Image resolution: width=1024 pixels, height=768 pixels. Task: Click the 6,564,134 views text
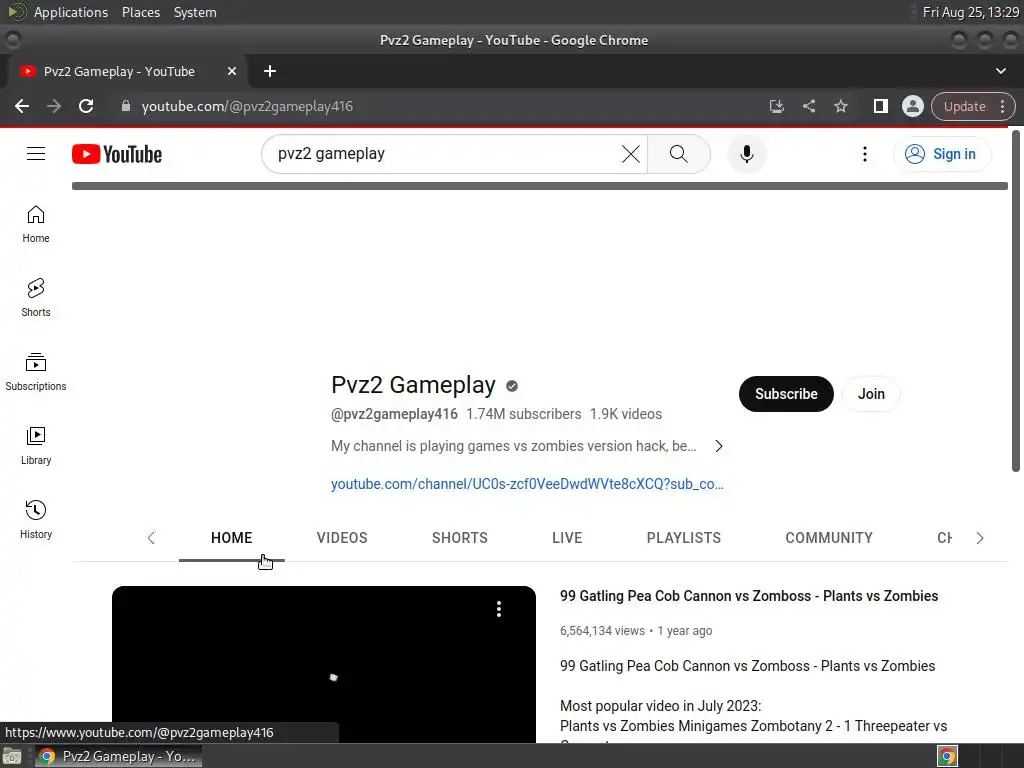[602, 631]
